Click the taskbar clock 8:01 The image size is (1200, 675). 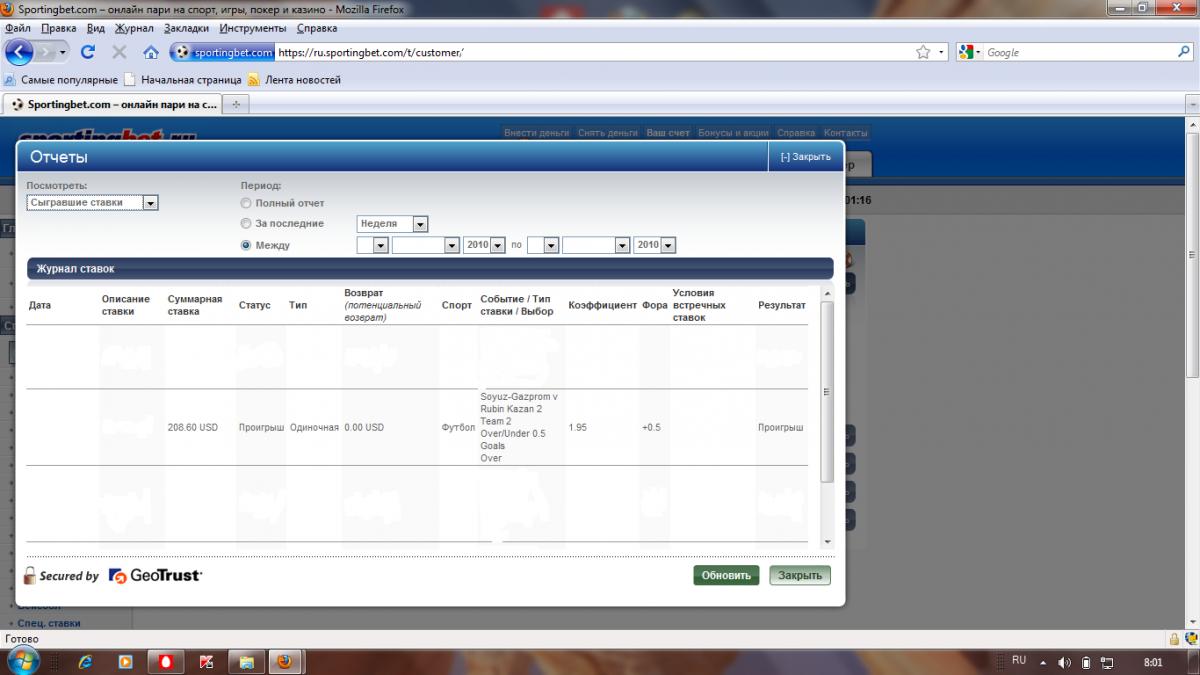[x=1153, y=662]
